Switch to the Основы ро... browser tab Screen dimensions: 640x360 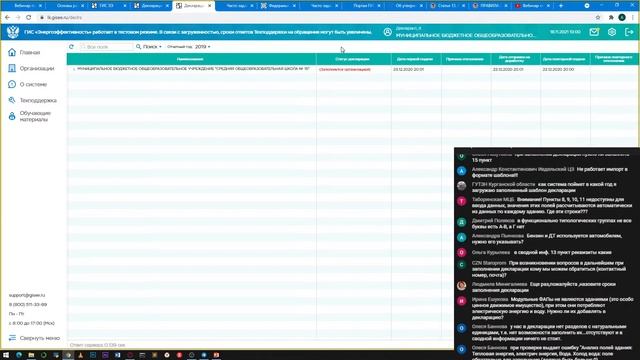coord(66,6)
